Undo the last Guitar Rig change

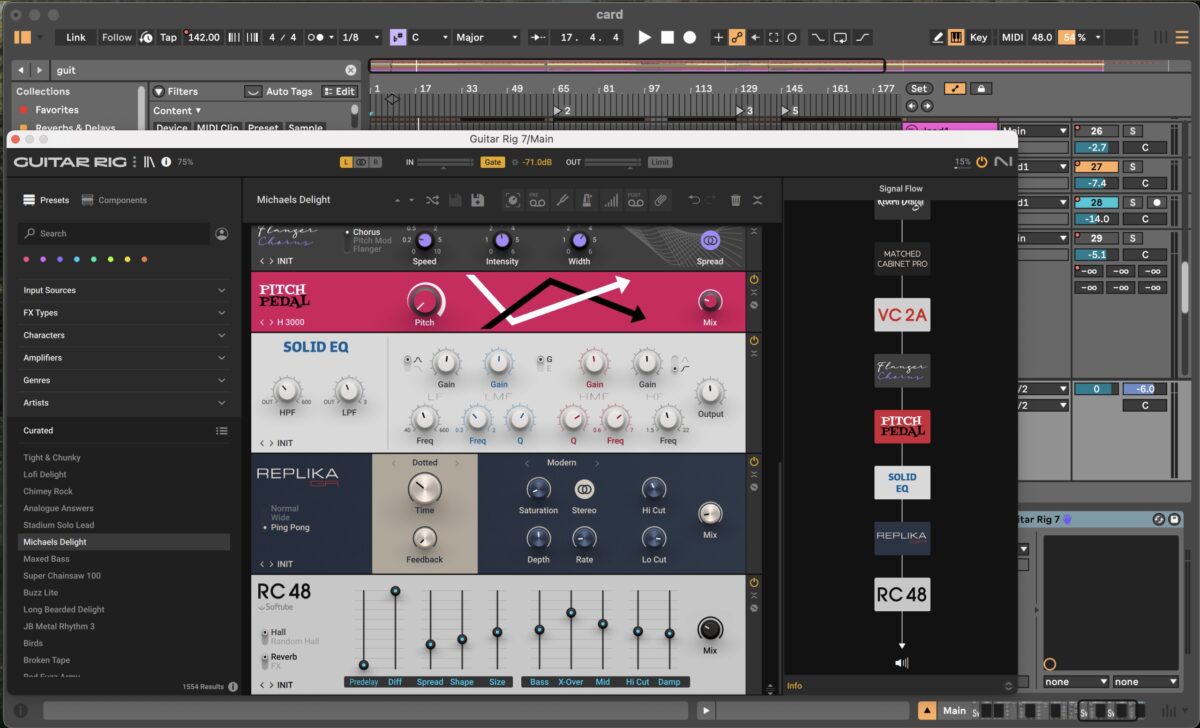click(693, 200)
